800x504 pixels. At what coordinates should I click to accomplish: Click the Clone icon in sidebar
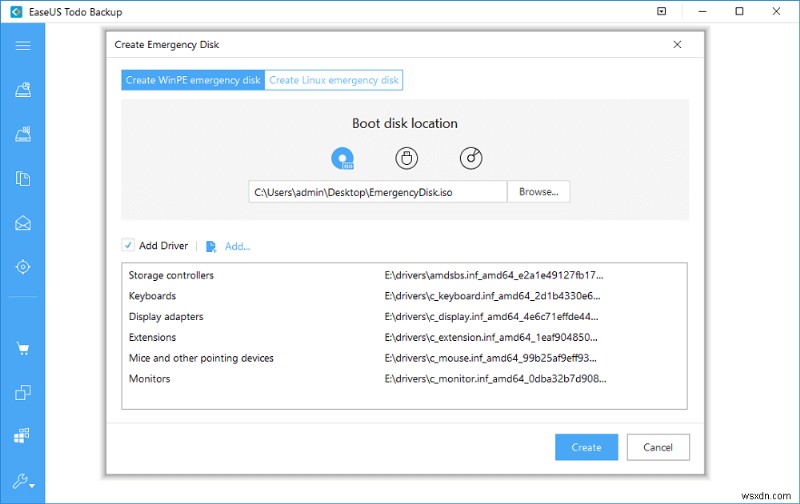click(23, 392)
